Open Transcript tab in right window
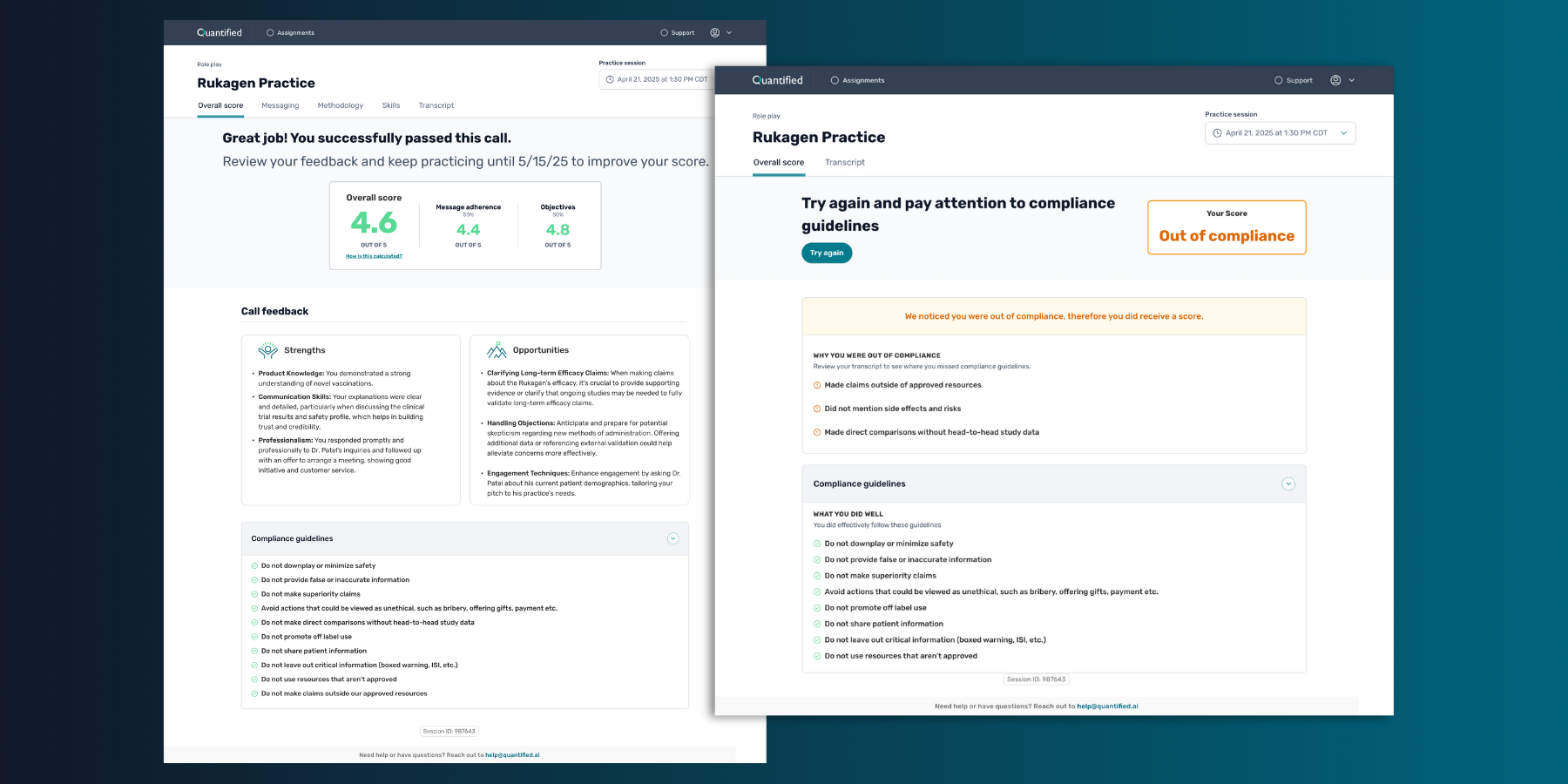The width and height of the screenshot is (1568, 784). coord(845,162)
